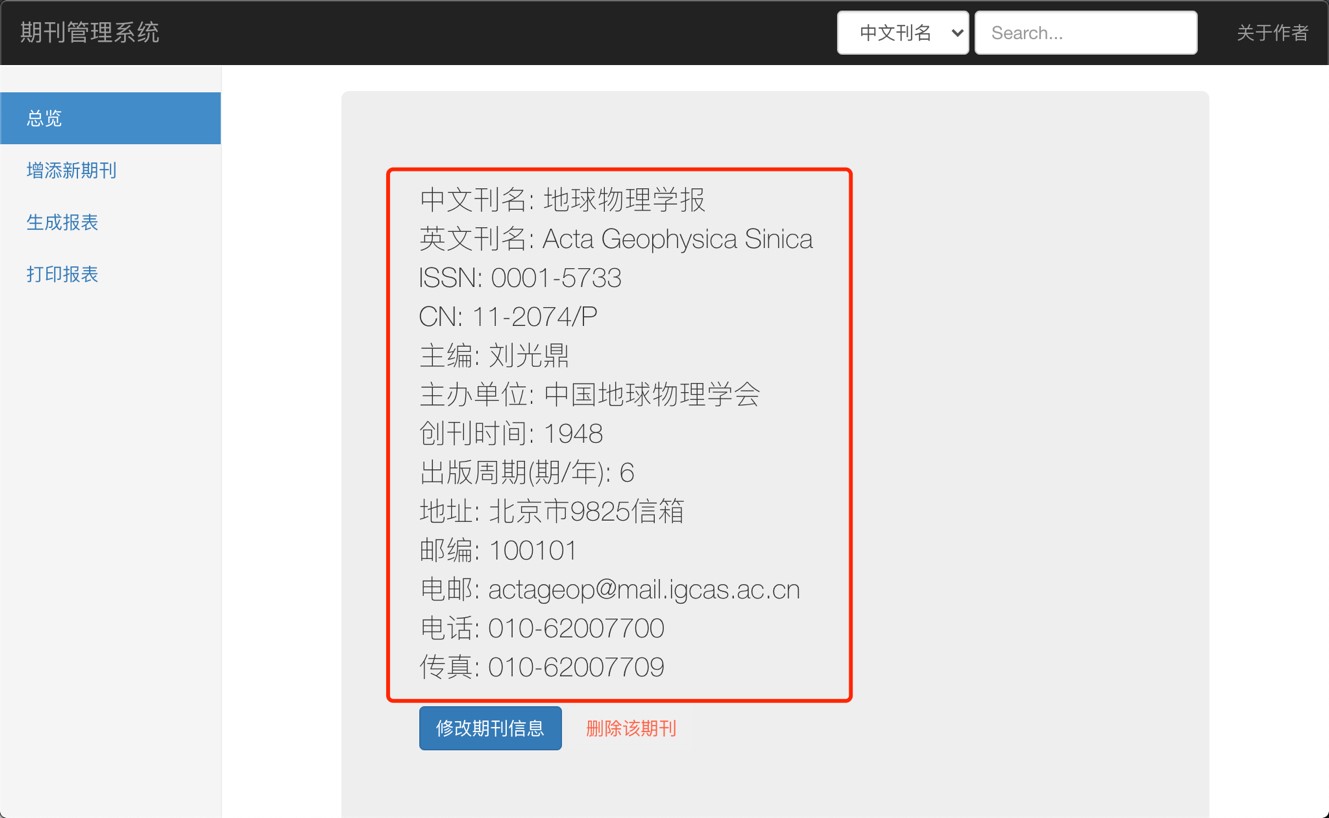Open the 中文刊名 search type dropdown
Image resolution: width=1329 pixels, height=818 pixels.
(x=903, y=33)
